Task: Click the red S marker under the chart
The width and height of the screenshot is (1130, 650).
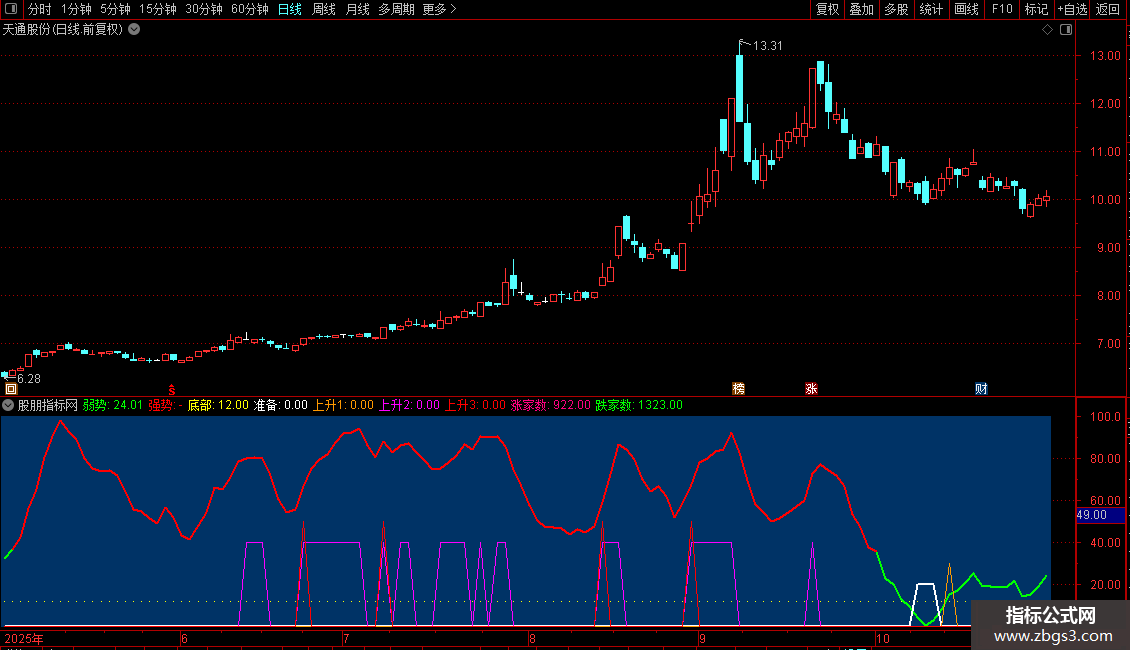Action: click(171, 388)
